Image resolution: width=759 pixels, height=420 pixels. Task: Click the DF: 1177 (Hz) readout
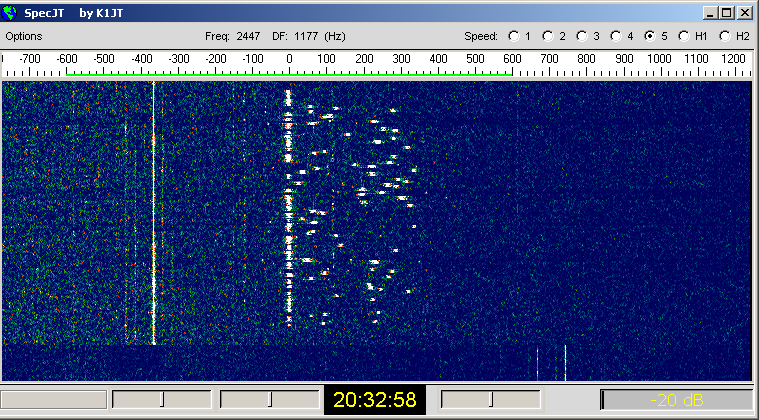pos(309,36)
